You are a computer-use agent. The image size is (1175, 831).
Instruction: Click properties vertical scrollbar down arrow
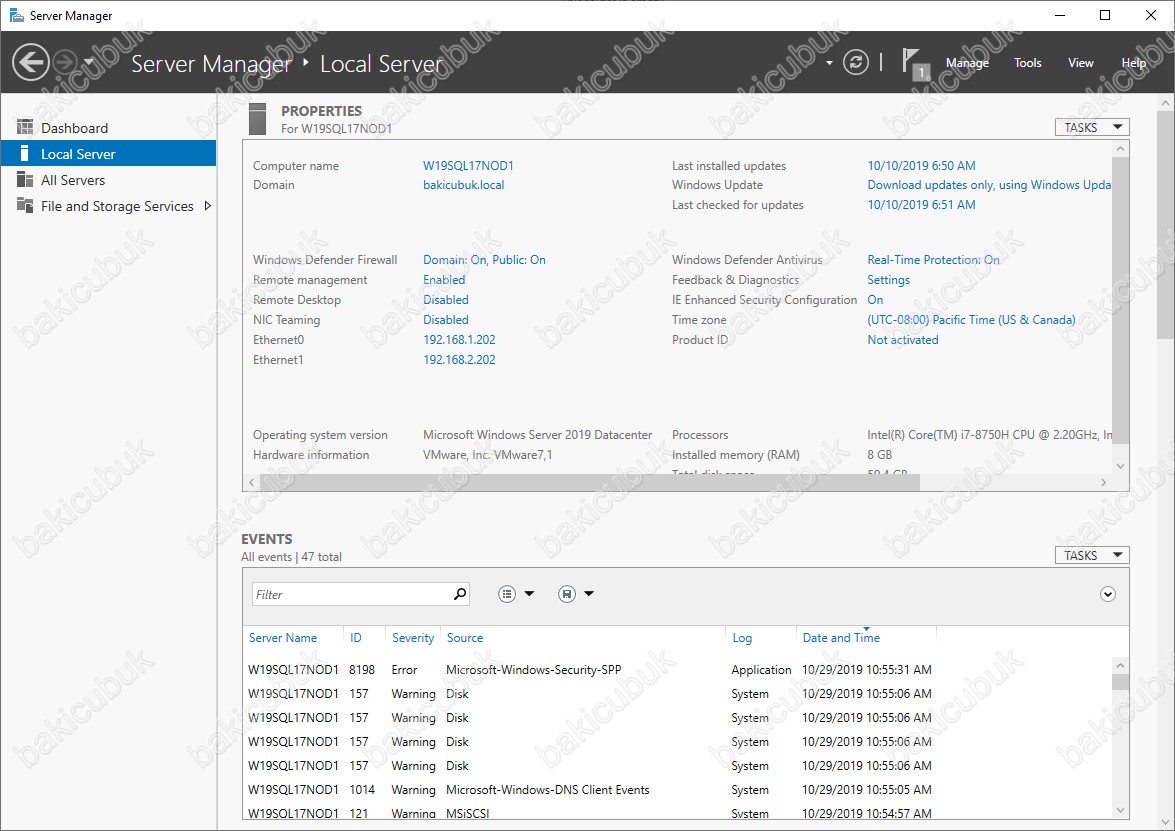click(1120, 466)
